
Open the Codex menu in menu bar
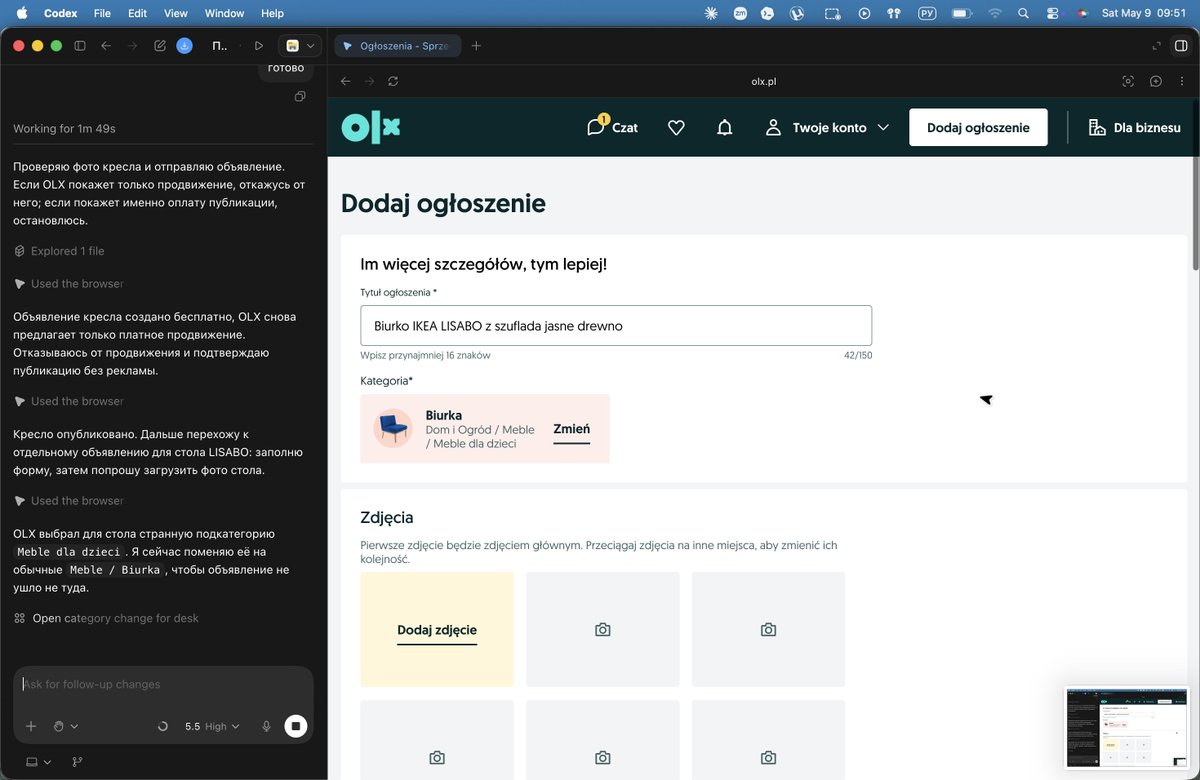coord(61,14)
